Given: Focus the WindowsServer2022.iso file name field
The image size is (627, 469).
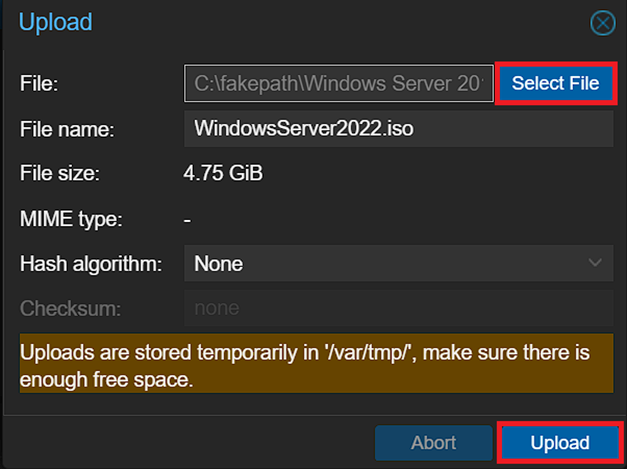Looking at the screenshot, I should [398, 129].
